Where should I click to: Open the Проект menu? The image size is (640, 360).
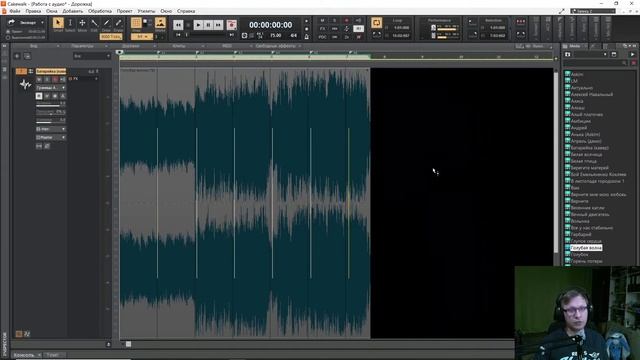click(124, 11)
